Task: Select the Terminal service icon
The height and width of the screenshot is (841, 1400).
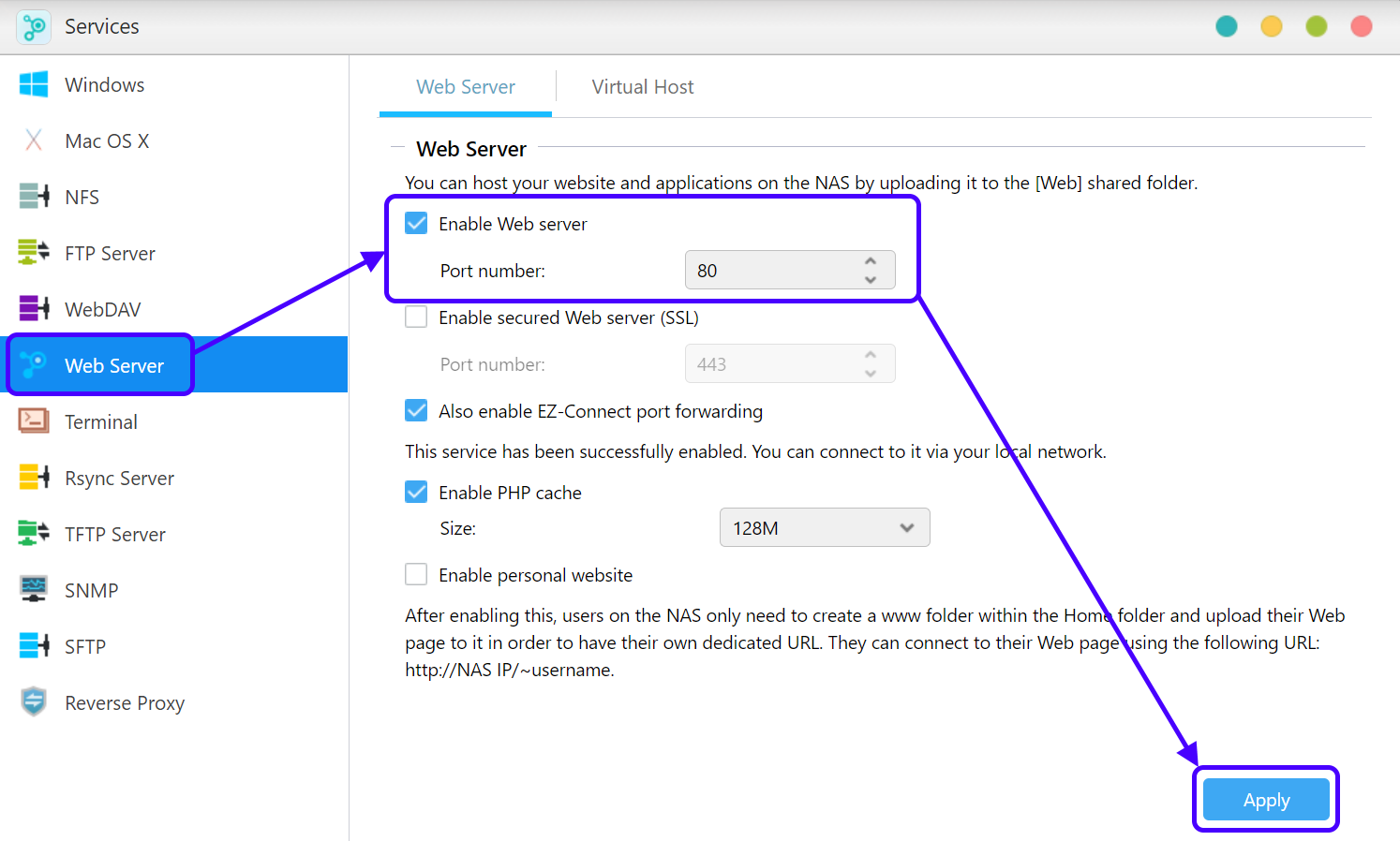Action: pyautogui.click(x=34, y=421)
